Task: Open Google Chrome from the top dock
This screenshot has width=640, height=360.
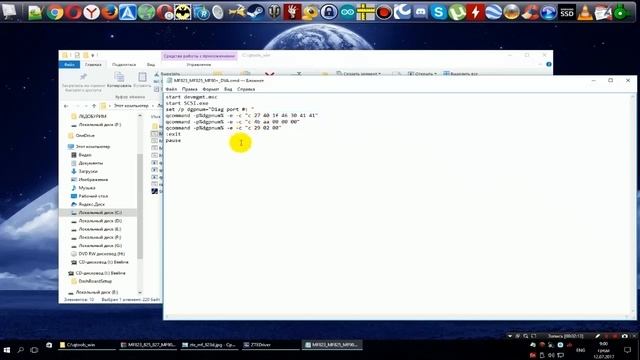Action: coord(55,12)
